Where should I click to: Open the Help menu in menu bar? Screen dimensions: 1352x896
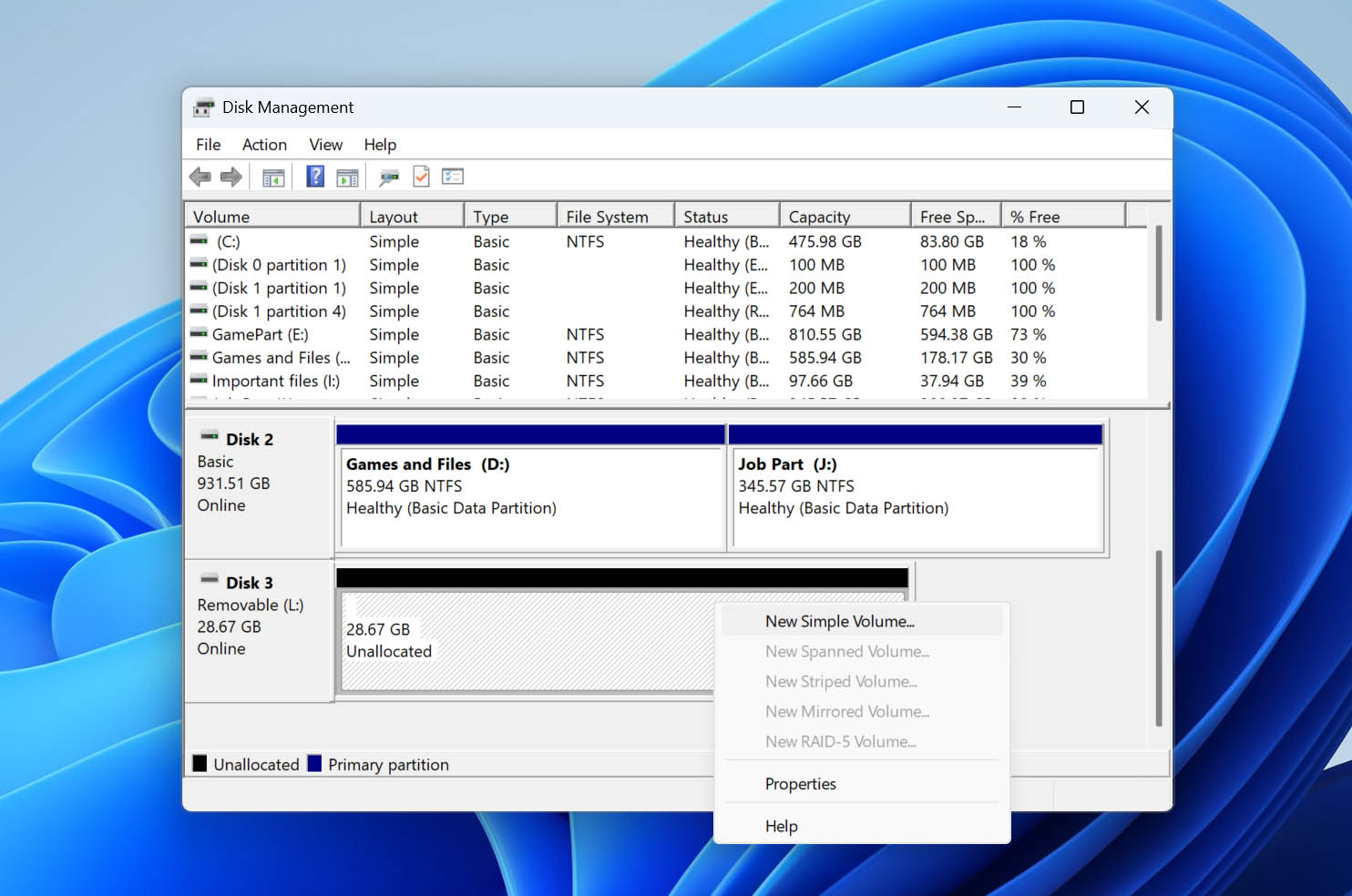click(x=380, y=145)
